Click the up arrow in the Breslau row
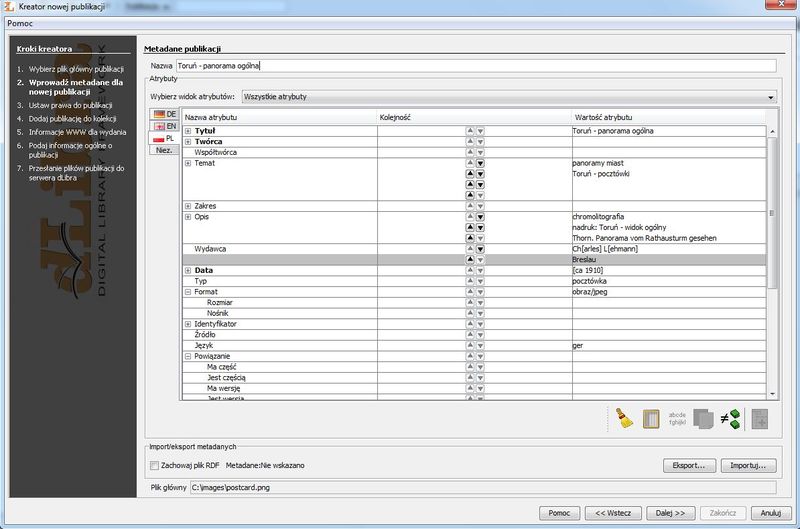The height and width of the screenshot is (529, 800). point(470,259)
